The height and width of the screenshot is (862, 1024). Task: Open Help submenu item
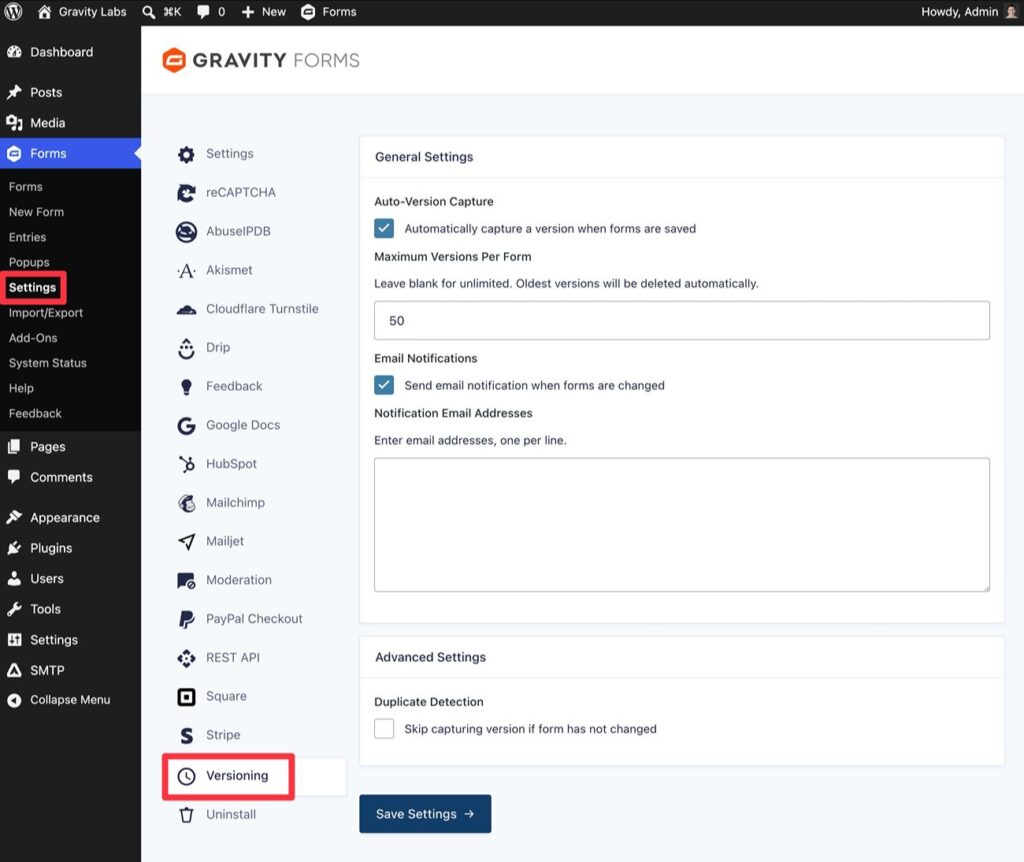click(21, 389)
